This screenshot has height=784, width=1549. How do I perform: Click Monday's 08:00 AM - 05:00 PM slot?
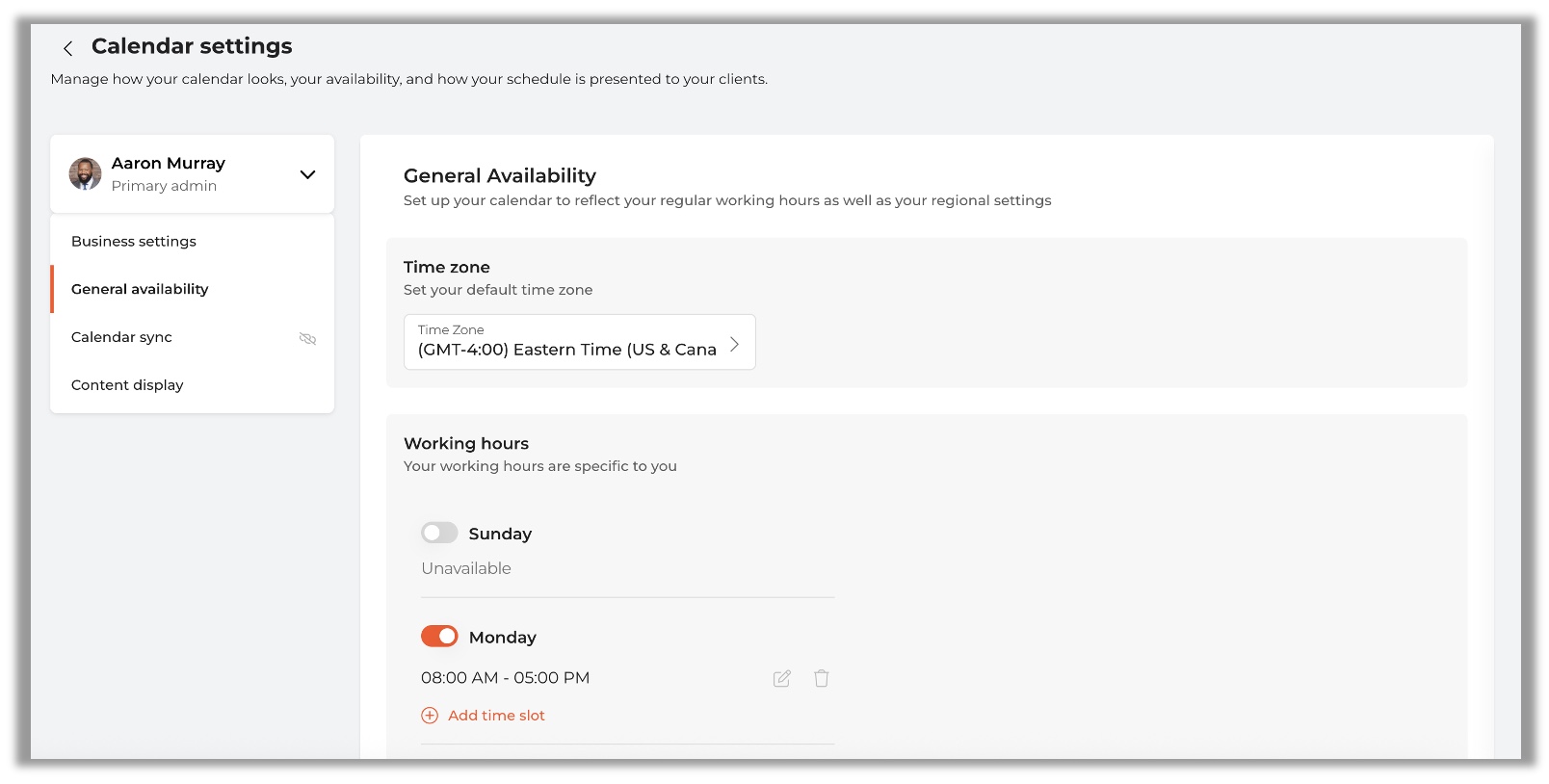[505, 678]
